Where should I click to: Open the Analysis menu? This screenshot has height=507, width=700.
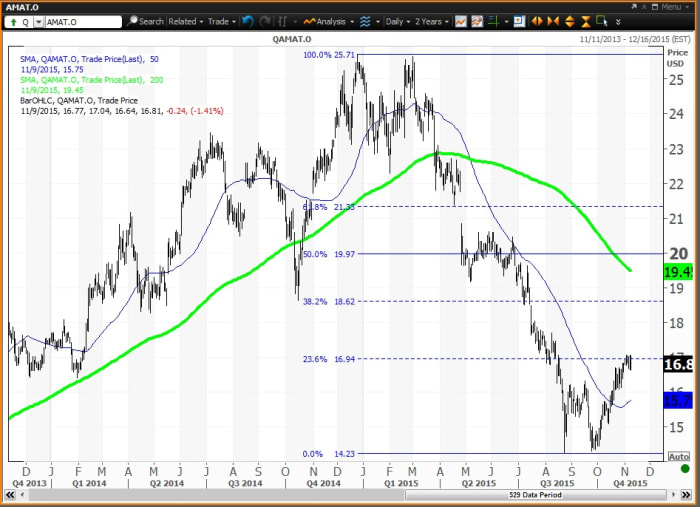point(329,21)
